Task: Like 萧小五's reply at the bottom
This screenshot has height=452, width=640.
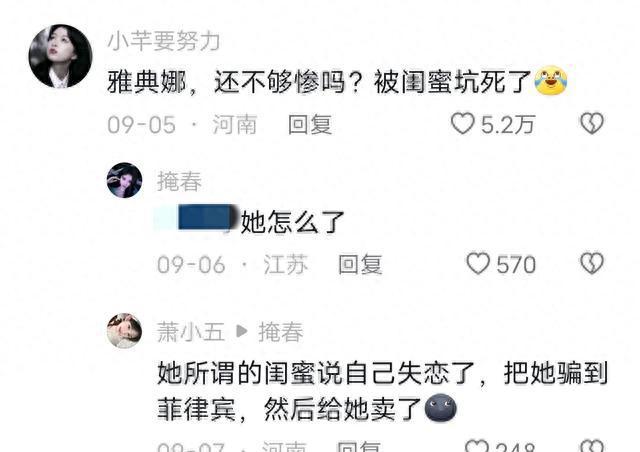Action: [477, 446]
